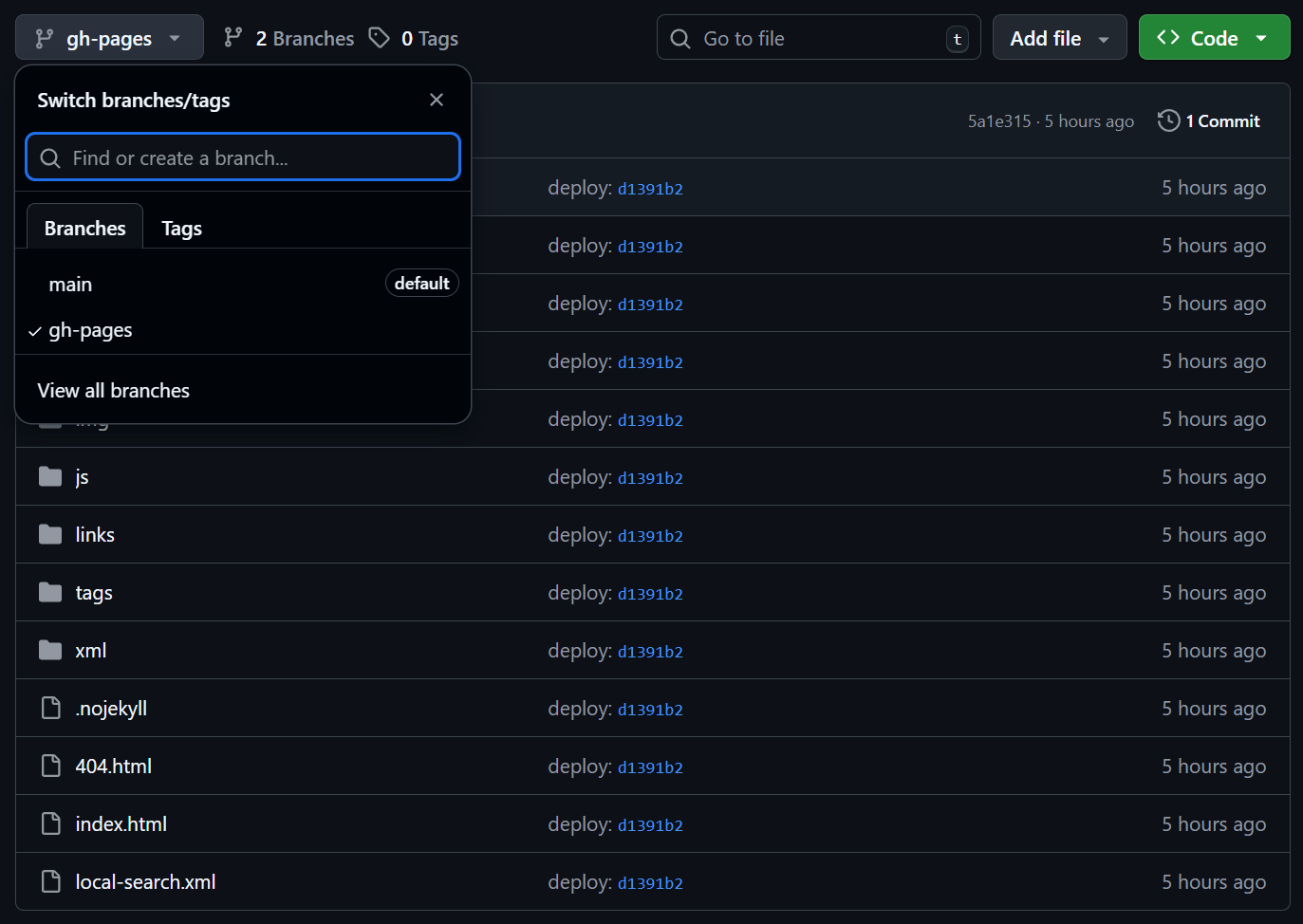The width and height of the screenshot is (1303, 924).
Task: Switch to the main default branch
Action: pos(71,285)
